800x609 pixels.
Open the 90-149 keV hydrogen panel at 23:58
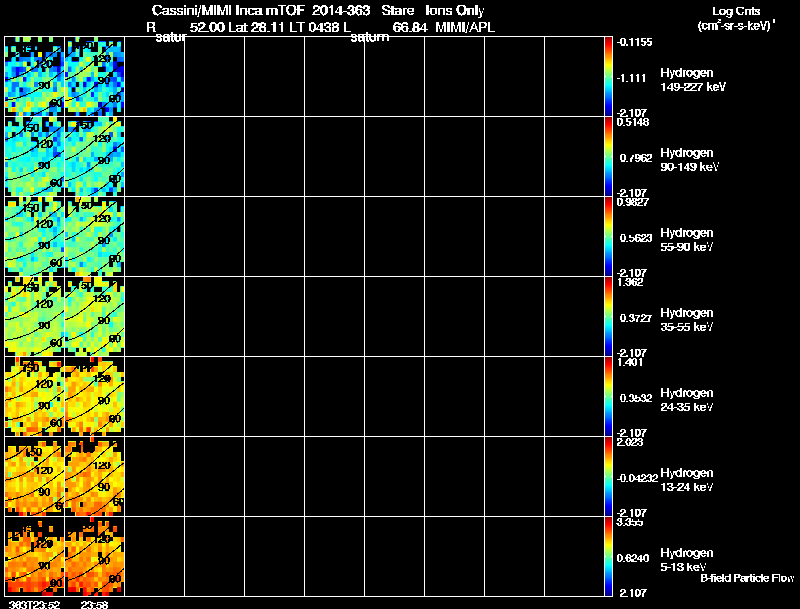tap(95, 157)
